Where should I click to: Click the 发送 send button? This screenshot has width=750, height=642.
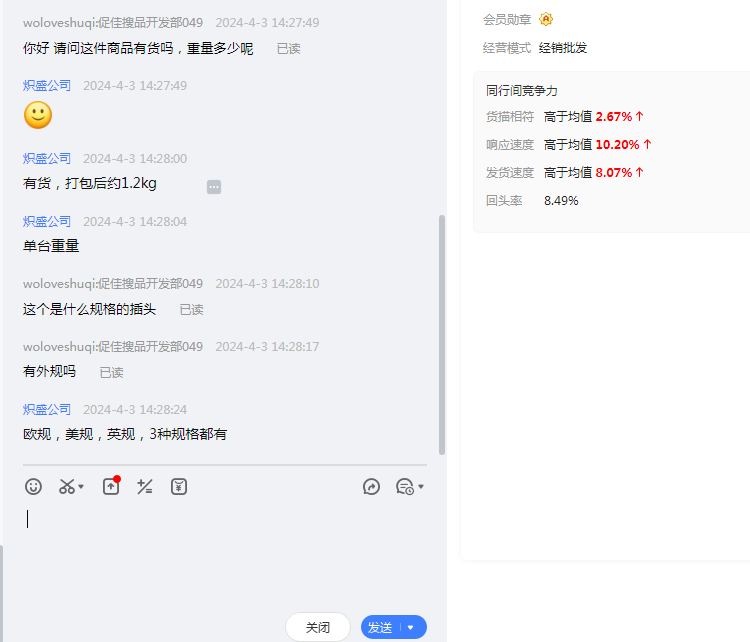click(380, 627)
